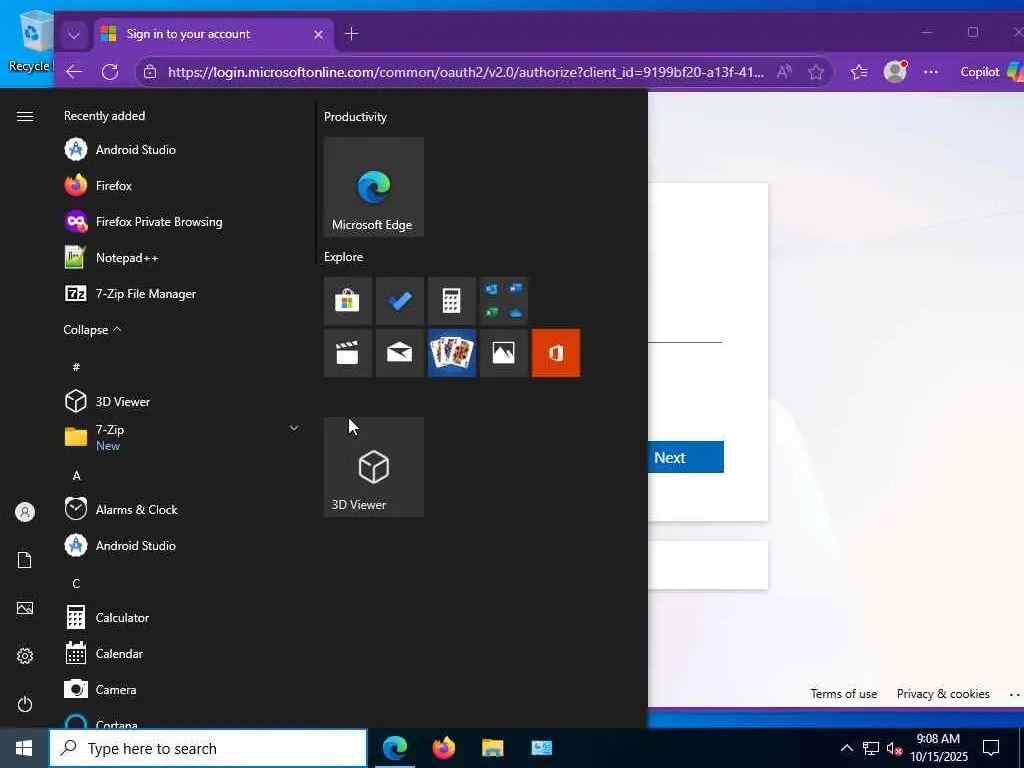The width and height of the screenshot is (1024, 768).
Task: Show hidden system tray icons
Action: tap(846, 748)
